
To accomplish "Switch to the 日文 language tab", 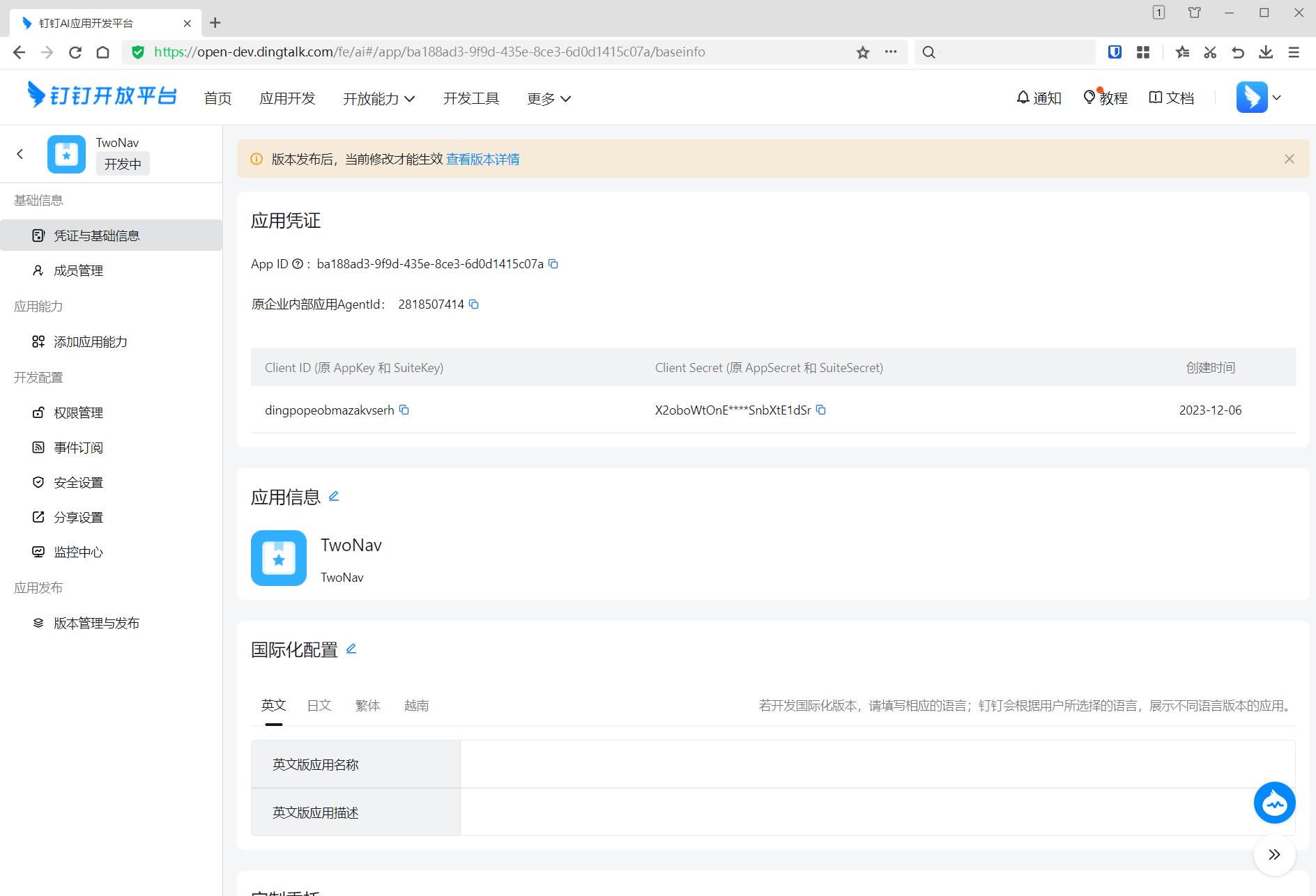I will [319, 706].
